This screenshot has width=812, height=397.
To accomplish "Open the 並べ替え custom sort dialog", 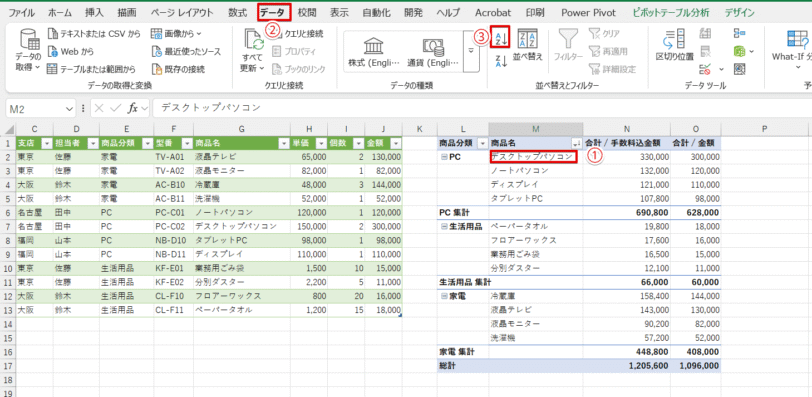I will coord(528,45).
